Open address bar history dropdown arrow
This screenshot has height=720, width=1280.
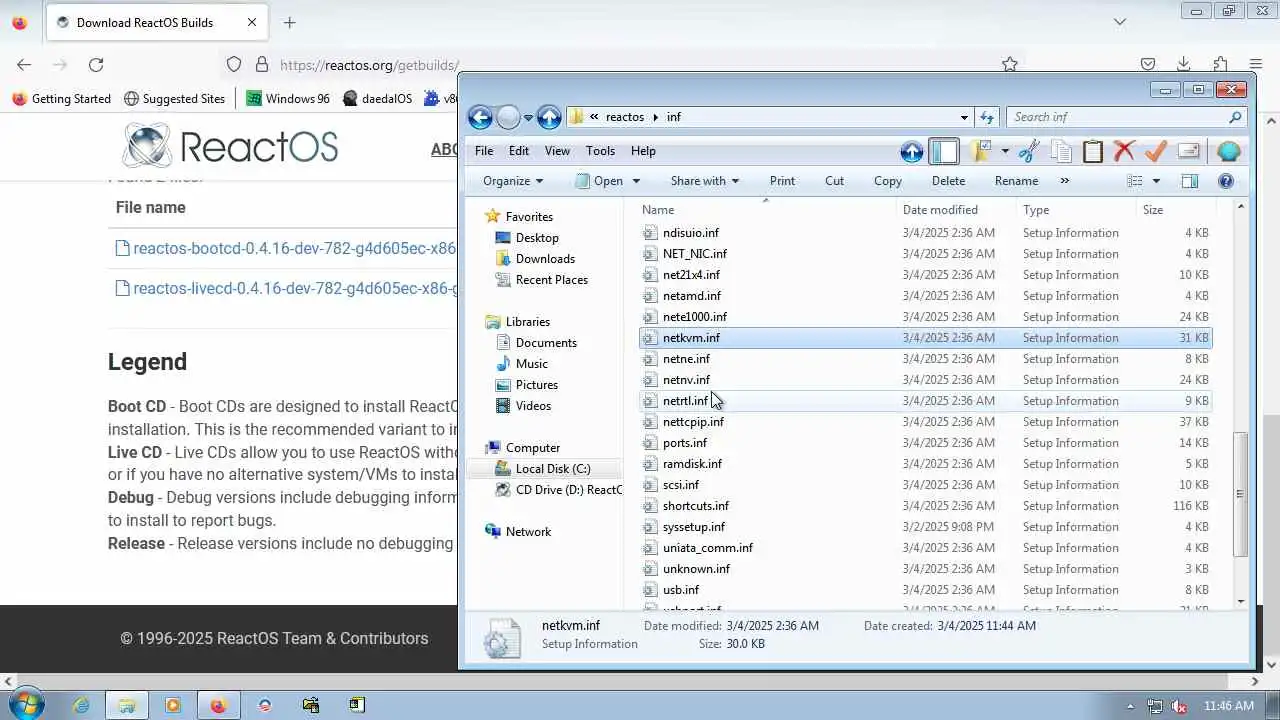964,117
